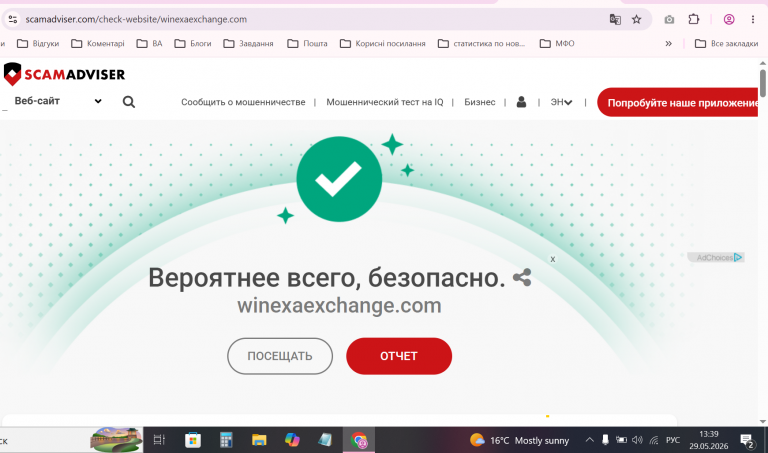
Task: Click Сообщить о мошенничестве link
Action: tap(243, 102)
